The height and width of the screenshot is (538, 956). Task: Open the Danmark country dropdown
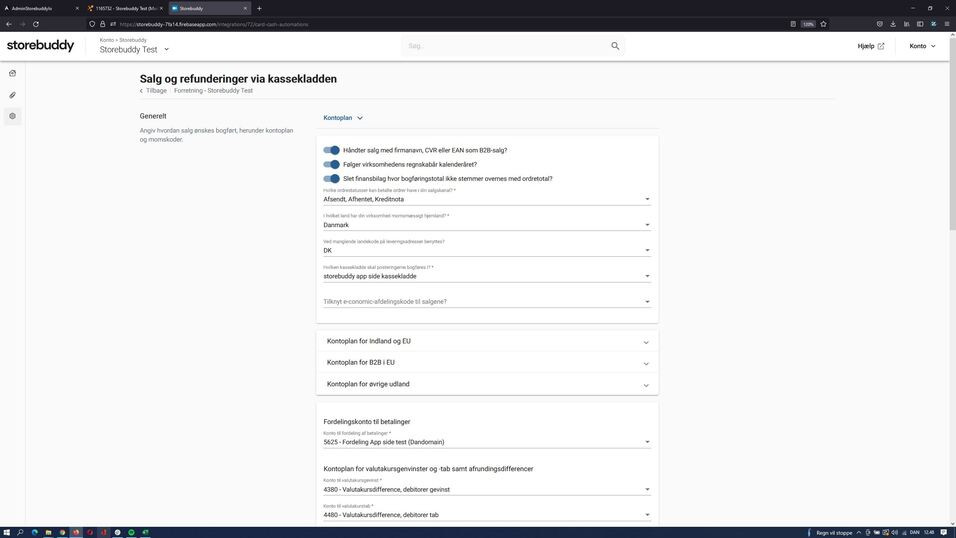click(x=486, y=225)
